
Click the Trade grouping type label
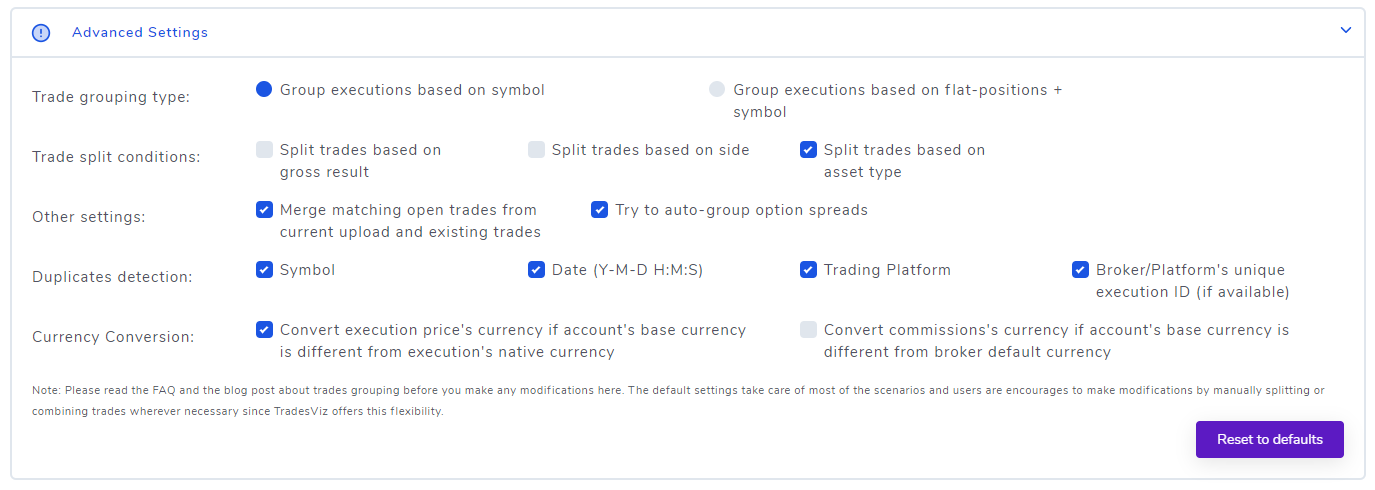(x=111, y=97)
